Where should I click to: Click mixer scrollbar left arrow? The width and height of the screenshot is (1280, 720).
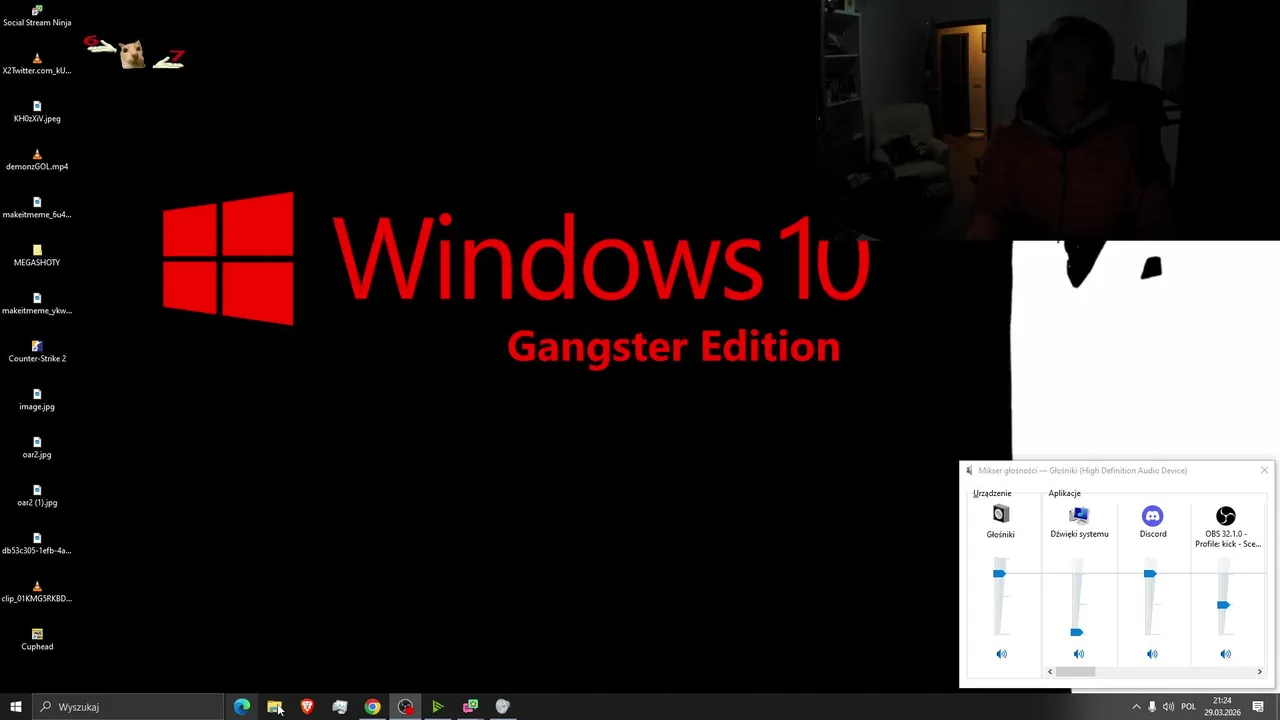[1050, 672]
